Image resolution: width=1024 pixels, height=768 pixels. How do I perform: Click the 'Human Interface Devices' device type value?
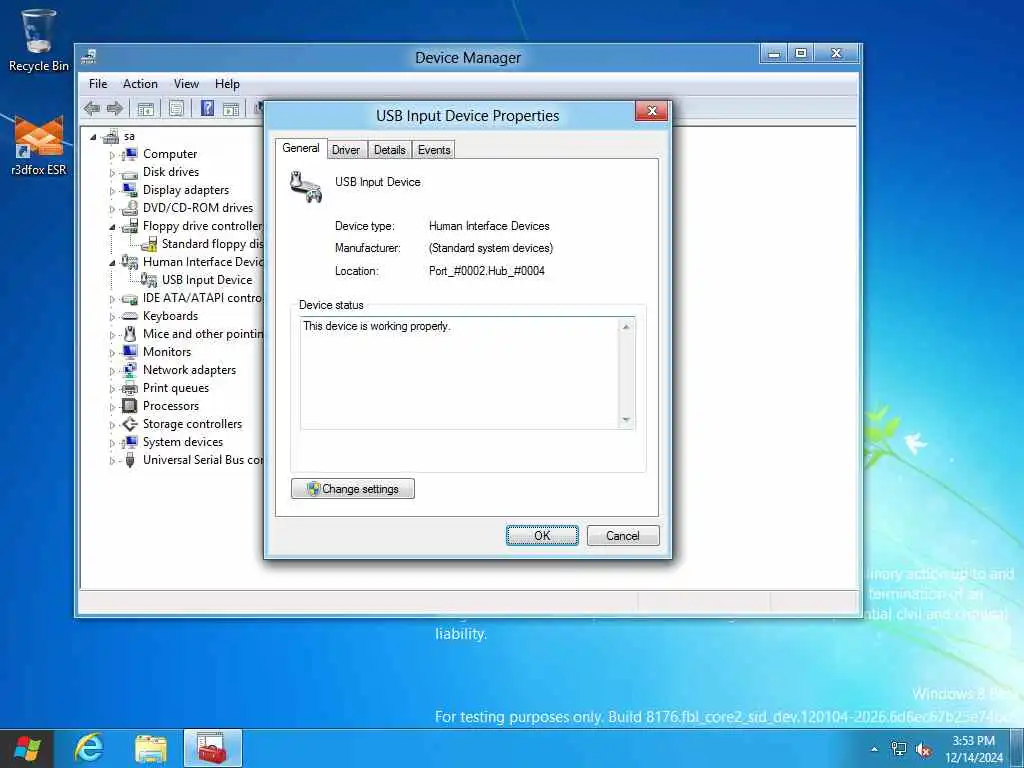pyautogui.click(x=489, y=226)
